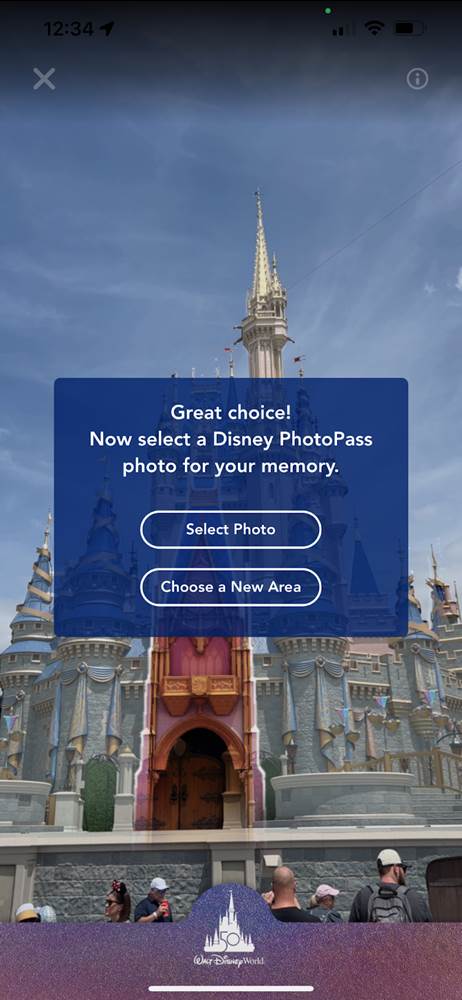462x1000 pixels.
Task: Tap the 'Great choice!' heading text
Action: click(x=230, y=412)
